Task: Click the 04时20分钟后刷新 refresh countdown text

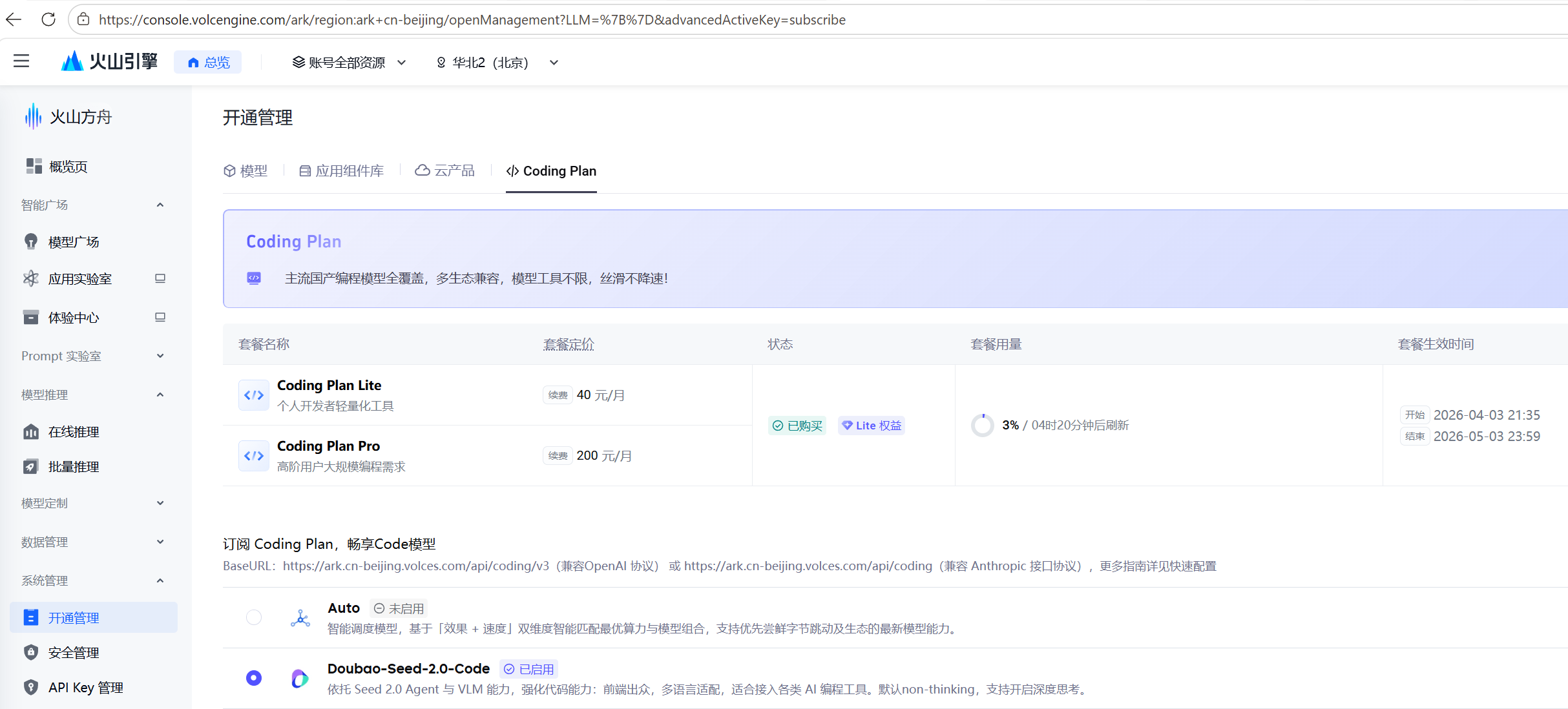Action: coord(1080,425)
